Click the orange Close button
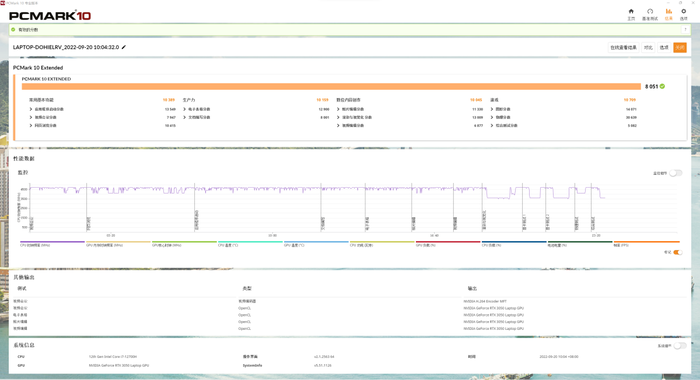 pos(680,47)
